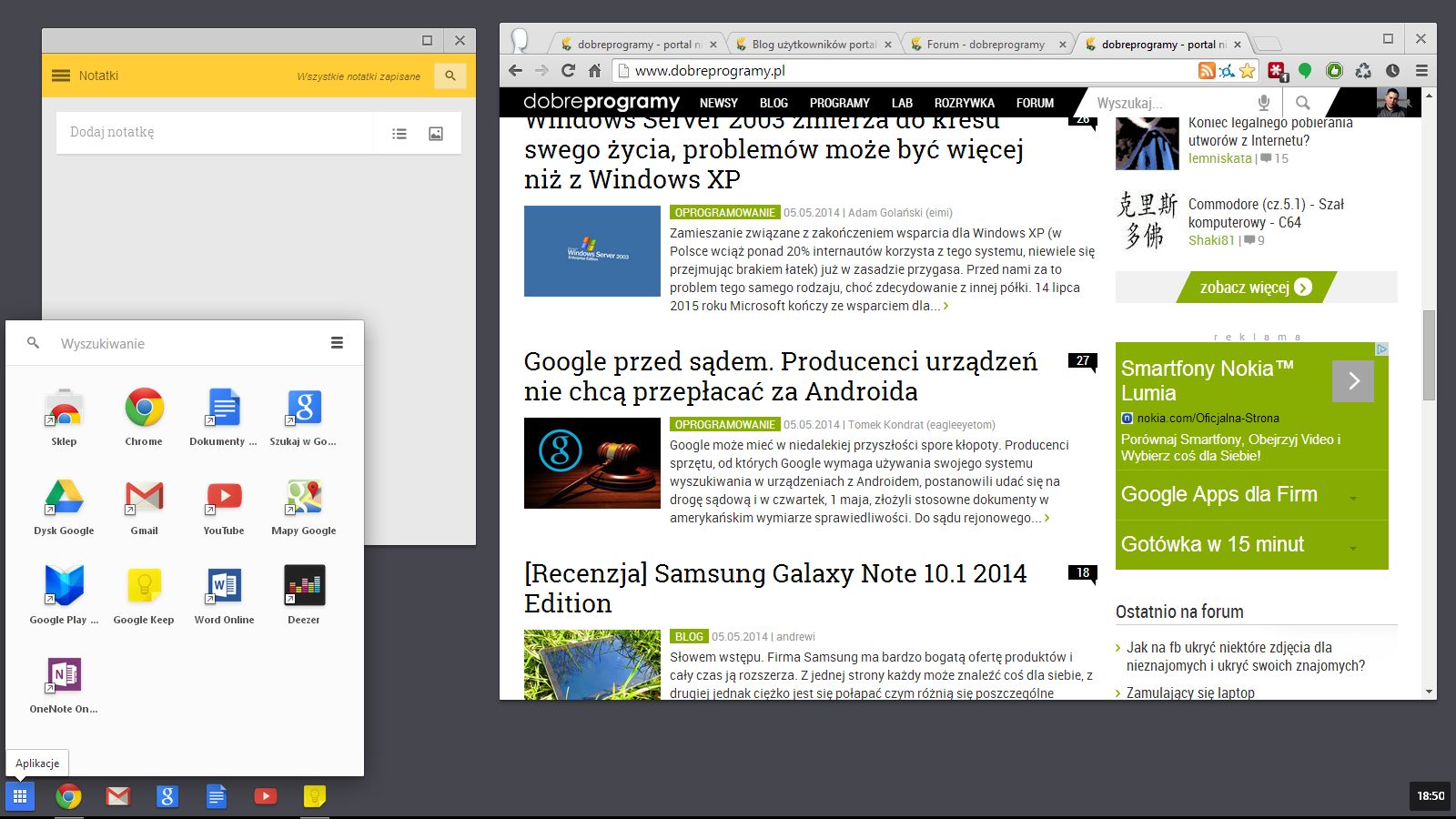
Task: Click the bookmark star in the address bar
Action: tap(1248, 70)
